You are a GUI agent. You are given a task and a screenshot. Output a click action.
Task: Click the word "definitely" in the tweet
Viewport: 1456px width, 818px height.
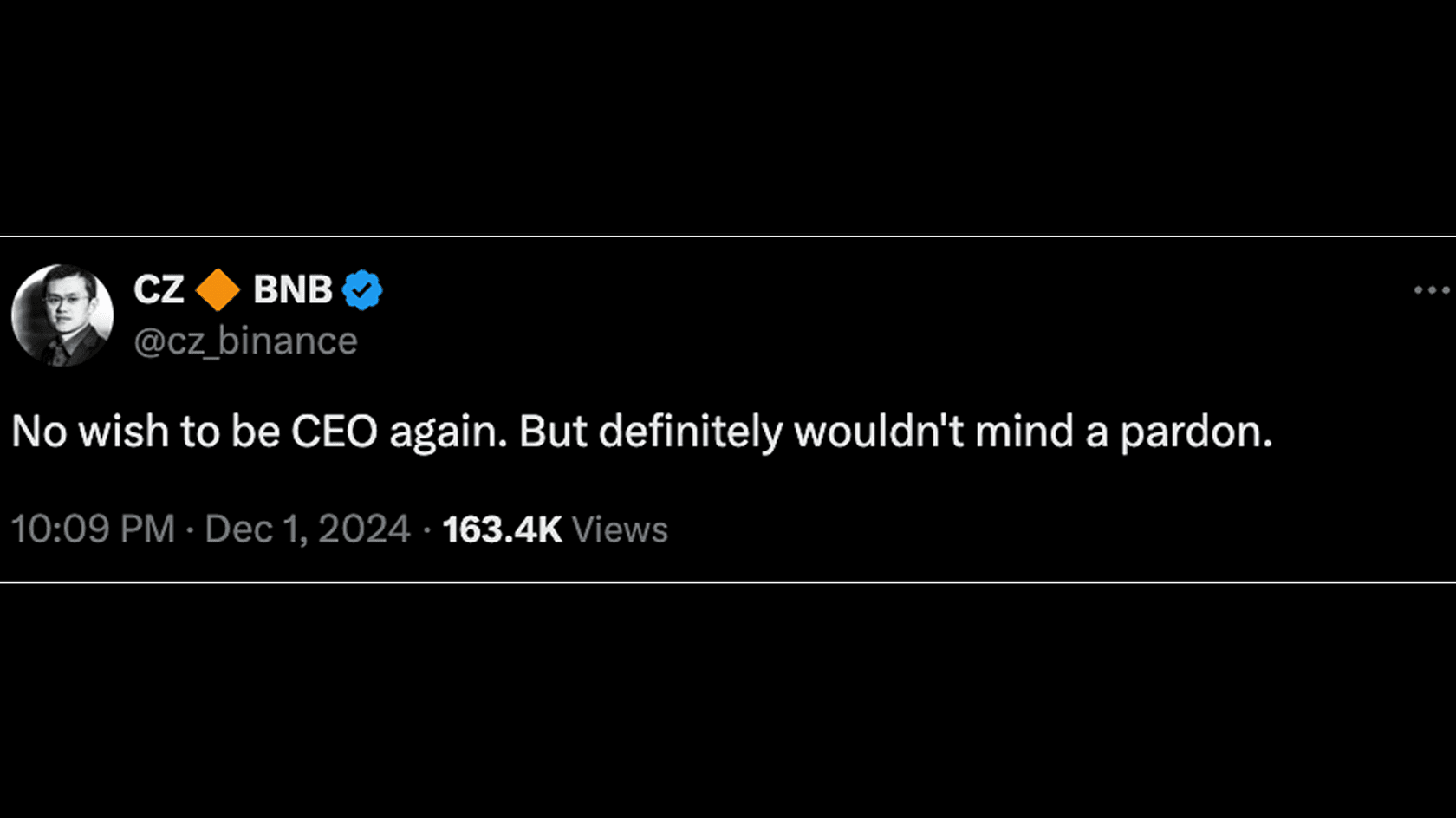pos(691,432)
